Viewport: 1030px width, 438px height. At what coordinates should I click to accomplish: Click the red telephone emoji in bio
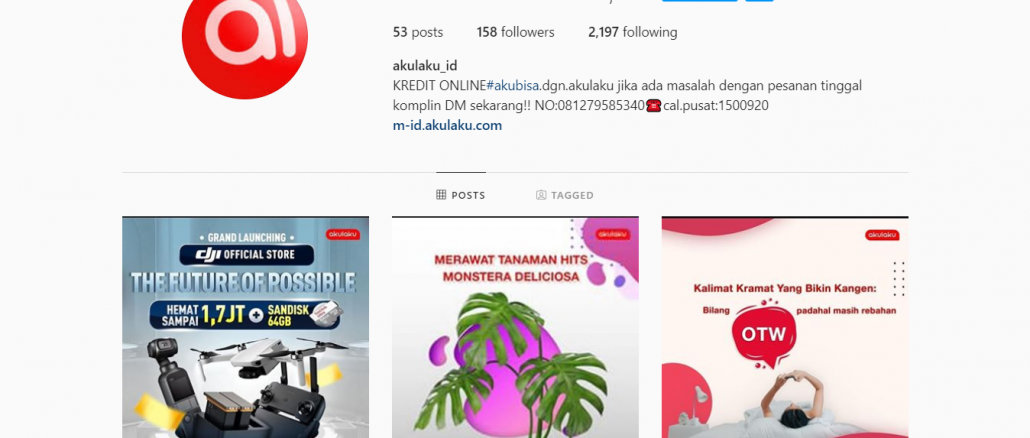(654, 106)
